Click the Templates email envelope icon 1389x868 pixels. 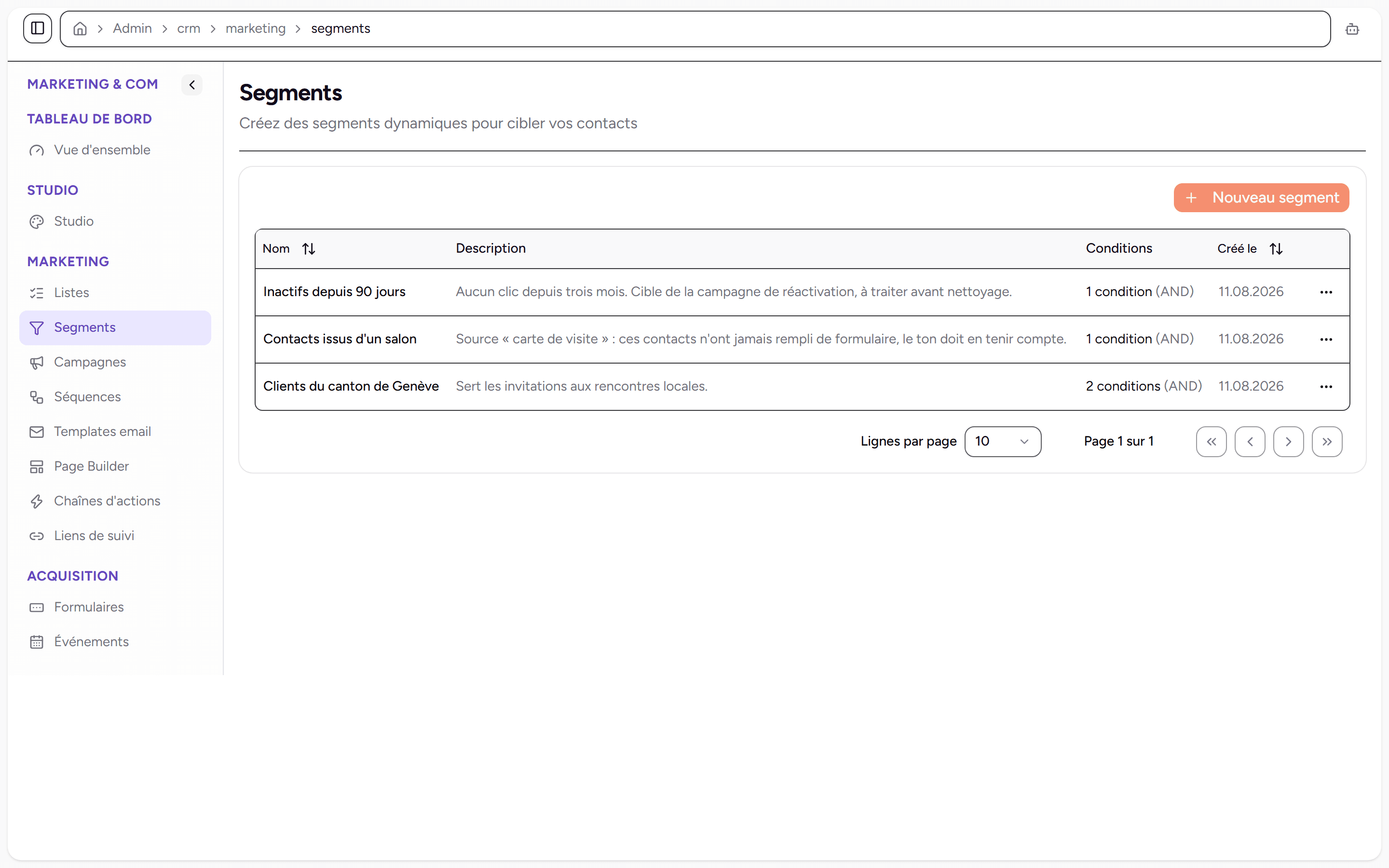pos(37,432)
